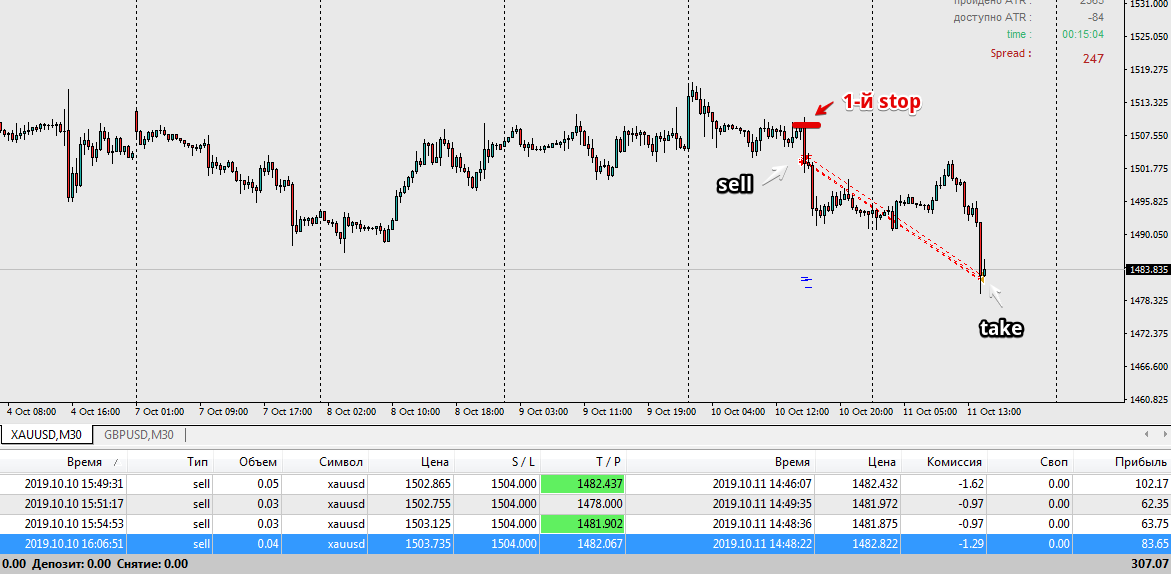
Task: Click the close time 2019.10.11 14:46:07
Action: (762, 483)
